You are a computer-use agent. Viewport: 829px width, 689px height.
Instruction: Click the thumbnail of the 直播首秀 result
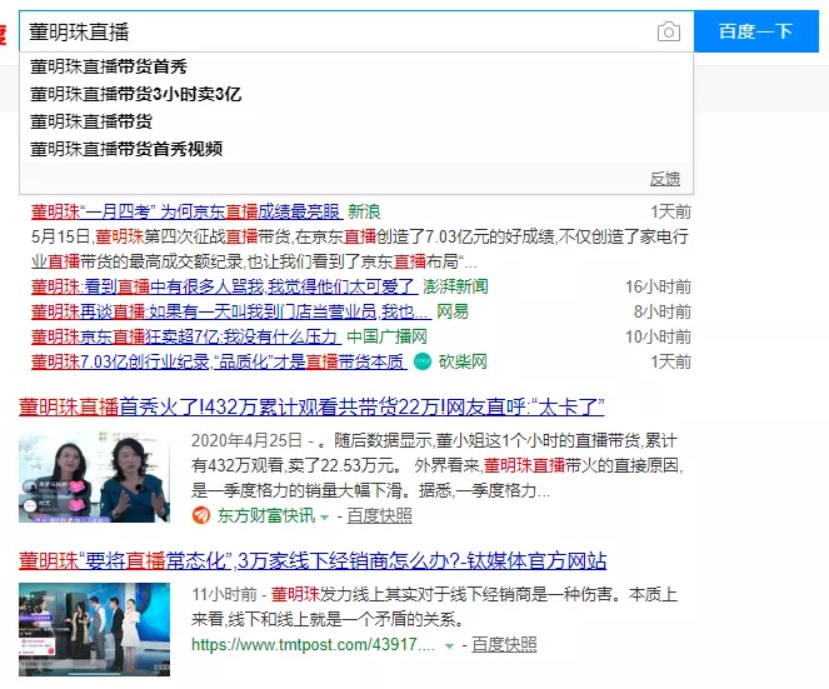click(x=94, y=476)
